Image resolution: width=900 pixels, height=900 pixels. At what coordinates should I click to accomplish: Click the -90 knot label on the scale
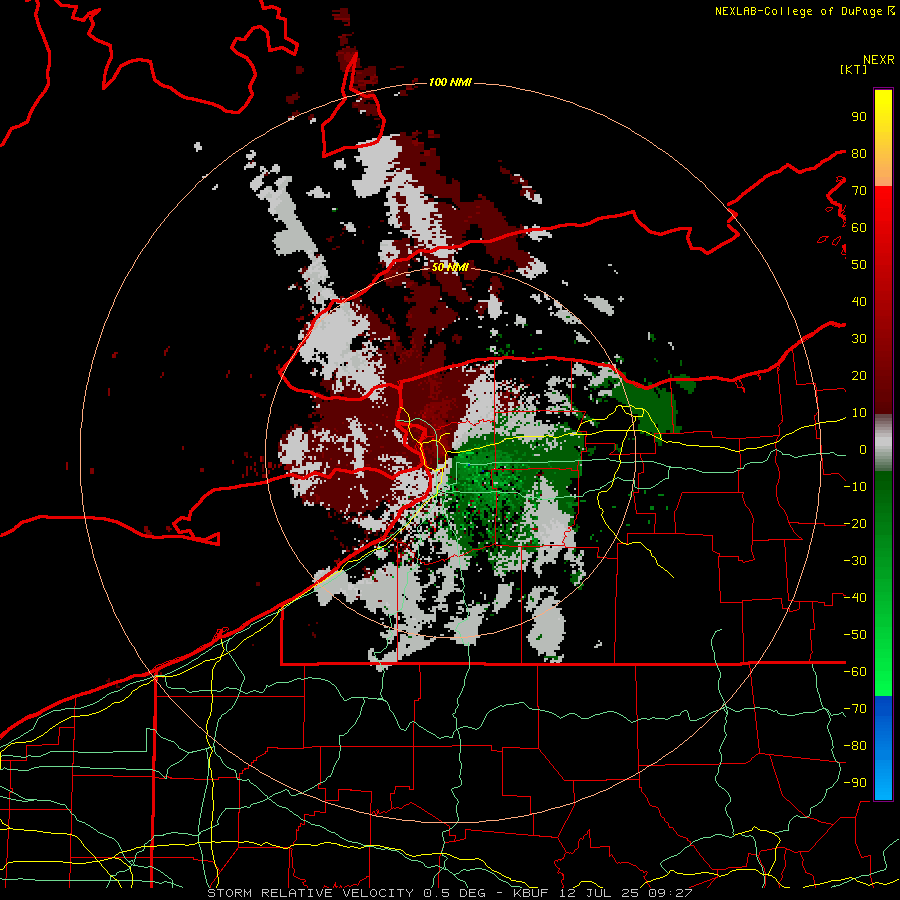[x=855, y=783]
